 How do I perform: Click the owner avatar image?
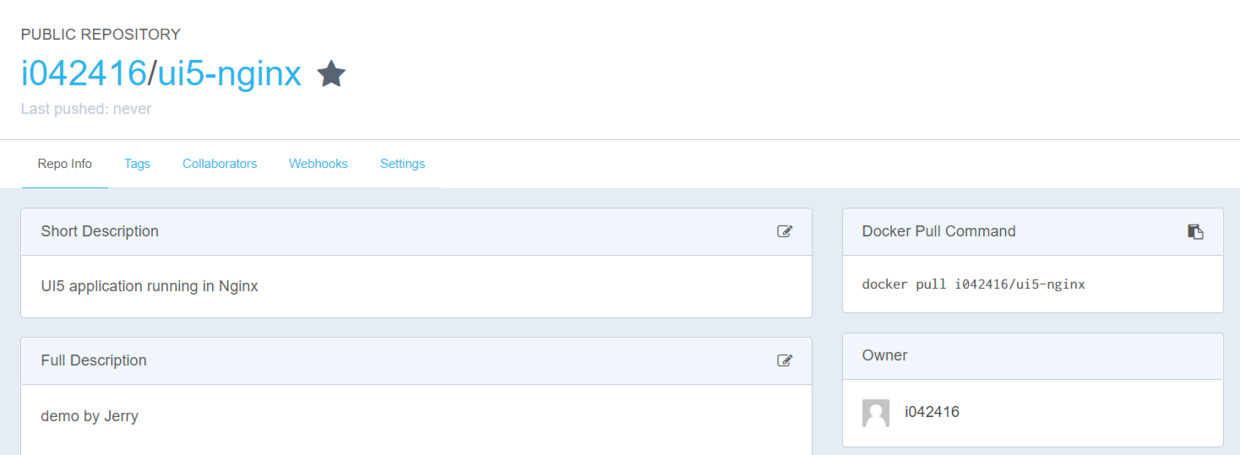876,412
